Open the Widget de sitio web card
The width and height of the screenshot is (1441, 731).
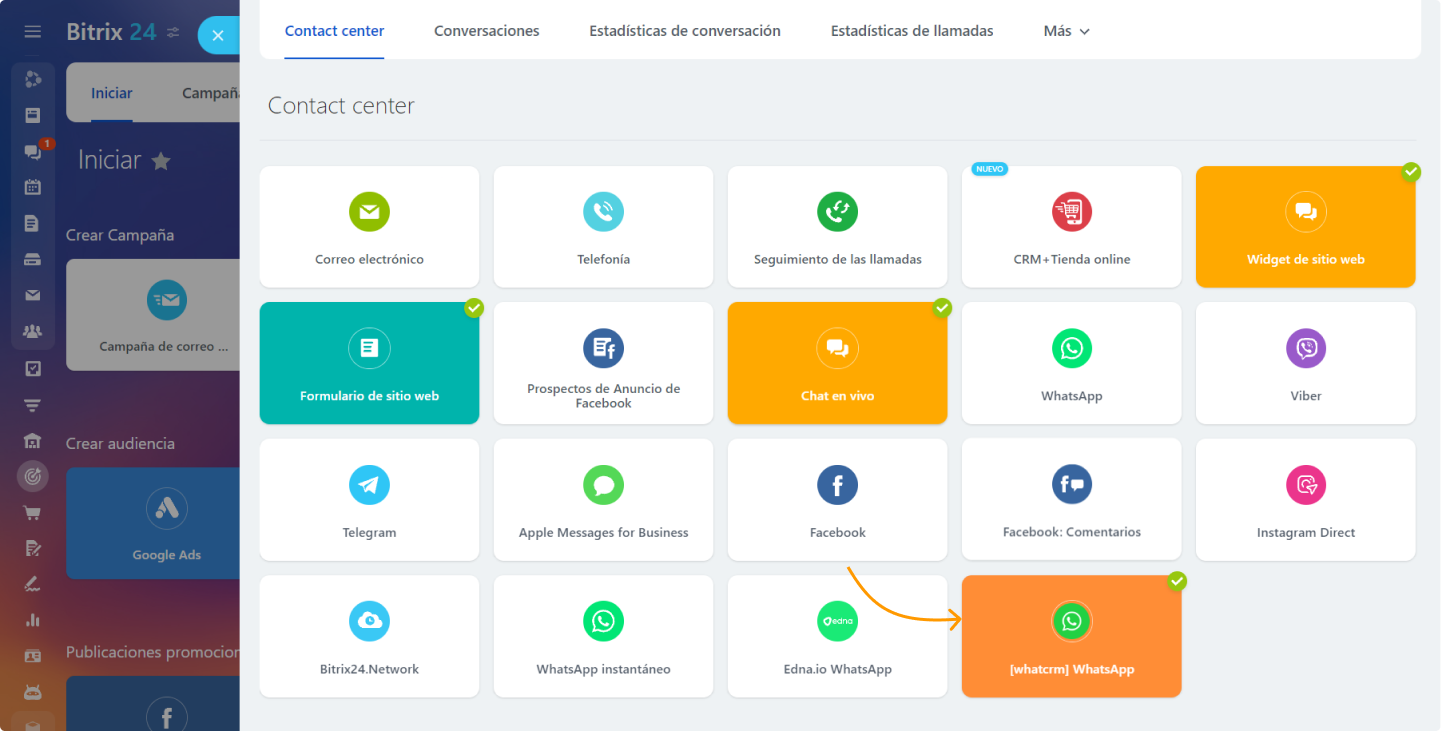[x=1305, y=227]
